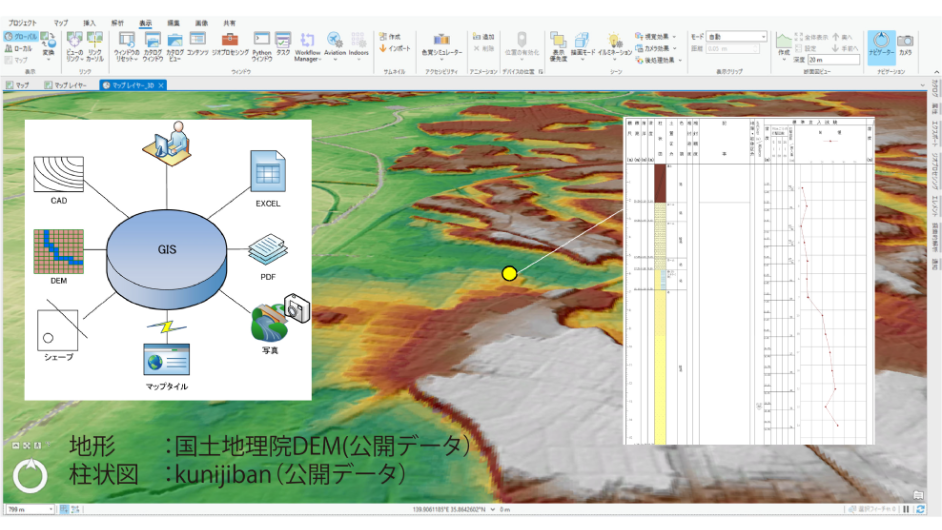Click the Depth (深度) input field

(833, 60)
